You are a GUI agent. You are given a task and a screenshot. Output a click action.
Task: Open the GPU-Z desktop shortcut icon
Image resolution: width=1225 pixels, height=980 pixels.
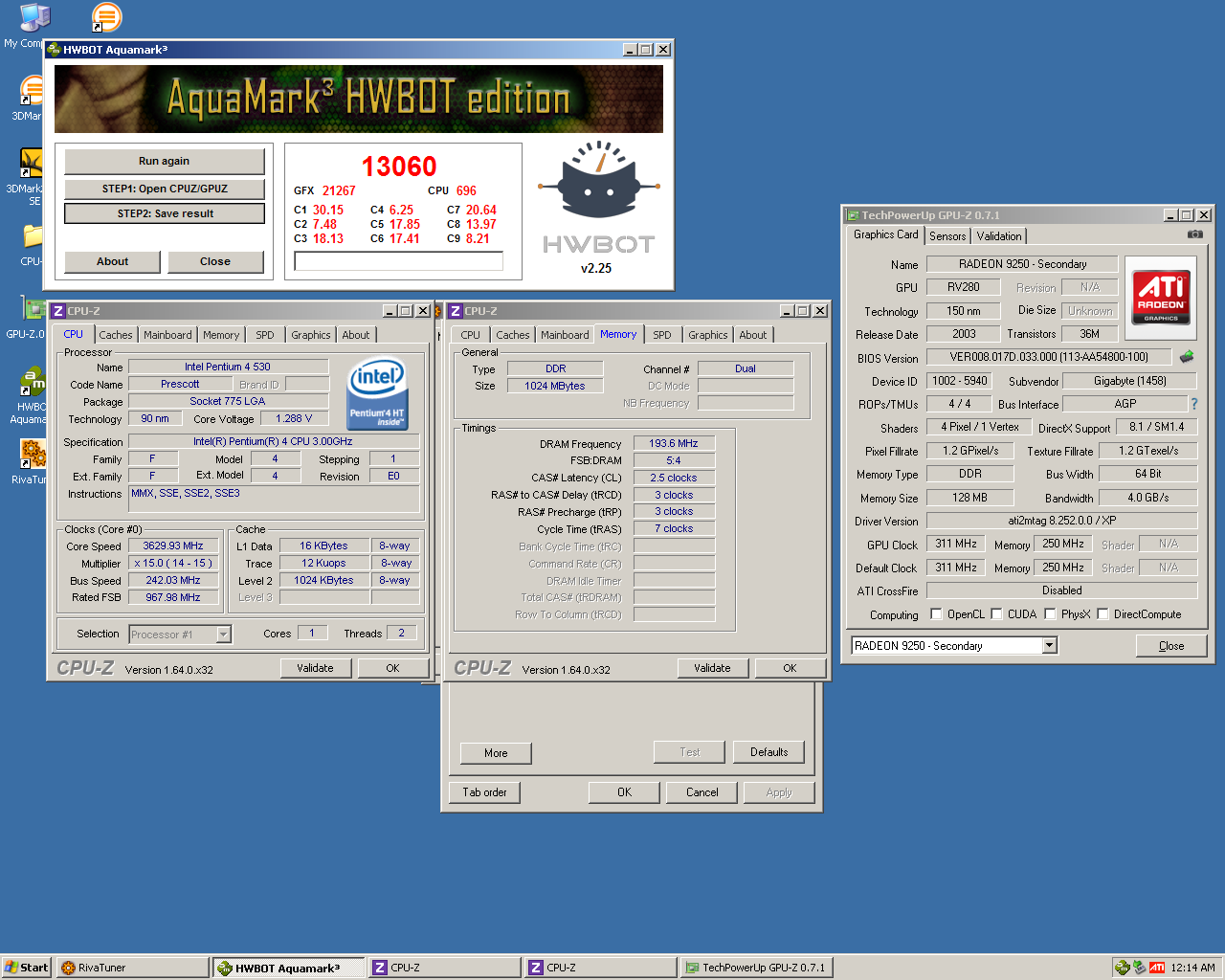(x=33, y=309)
